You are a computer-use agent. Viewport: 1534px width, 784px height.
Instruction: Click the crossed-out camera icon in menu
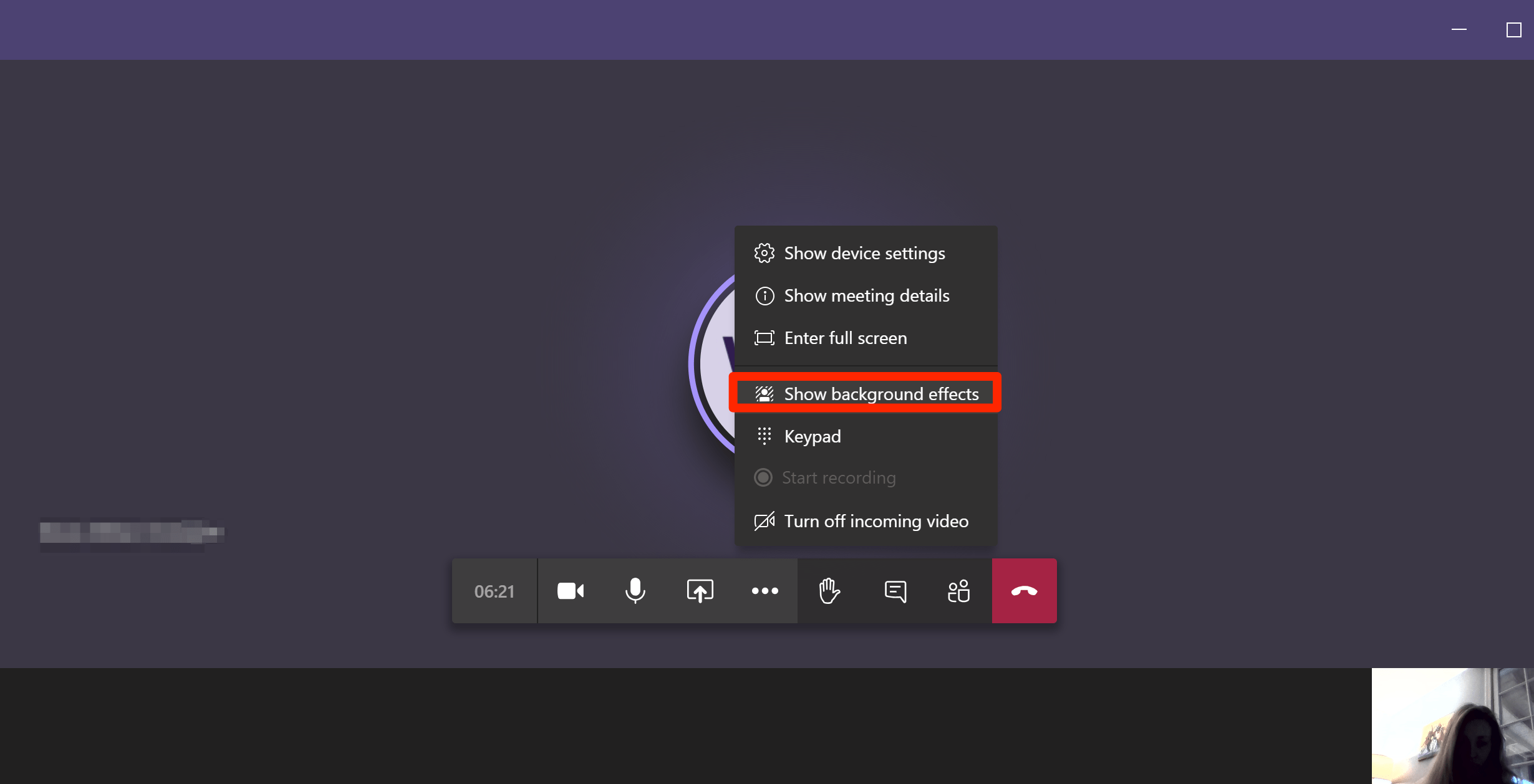[x=764, y=521]
